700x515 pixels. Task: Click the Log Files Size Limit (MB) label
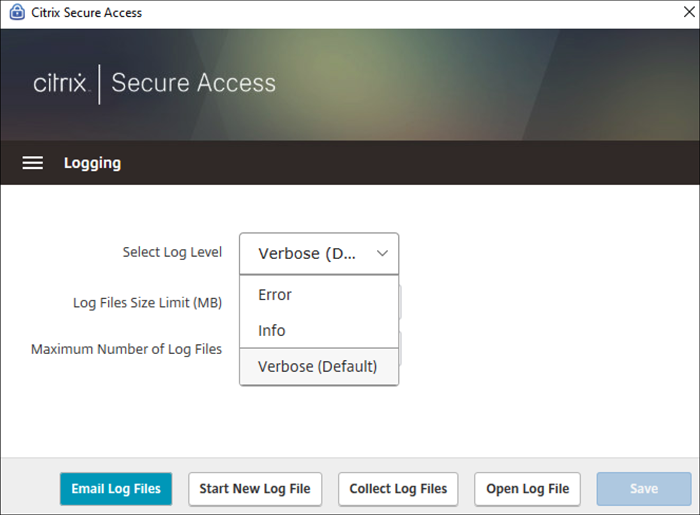pos(147,302)
